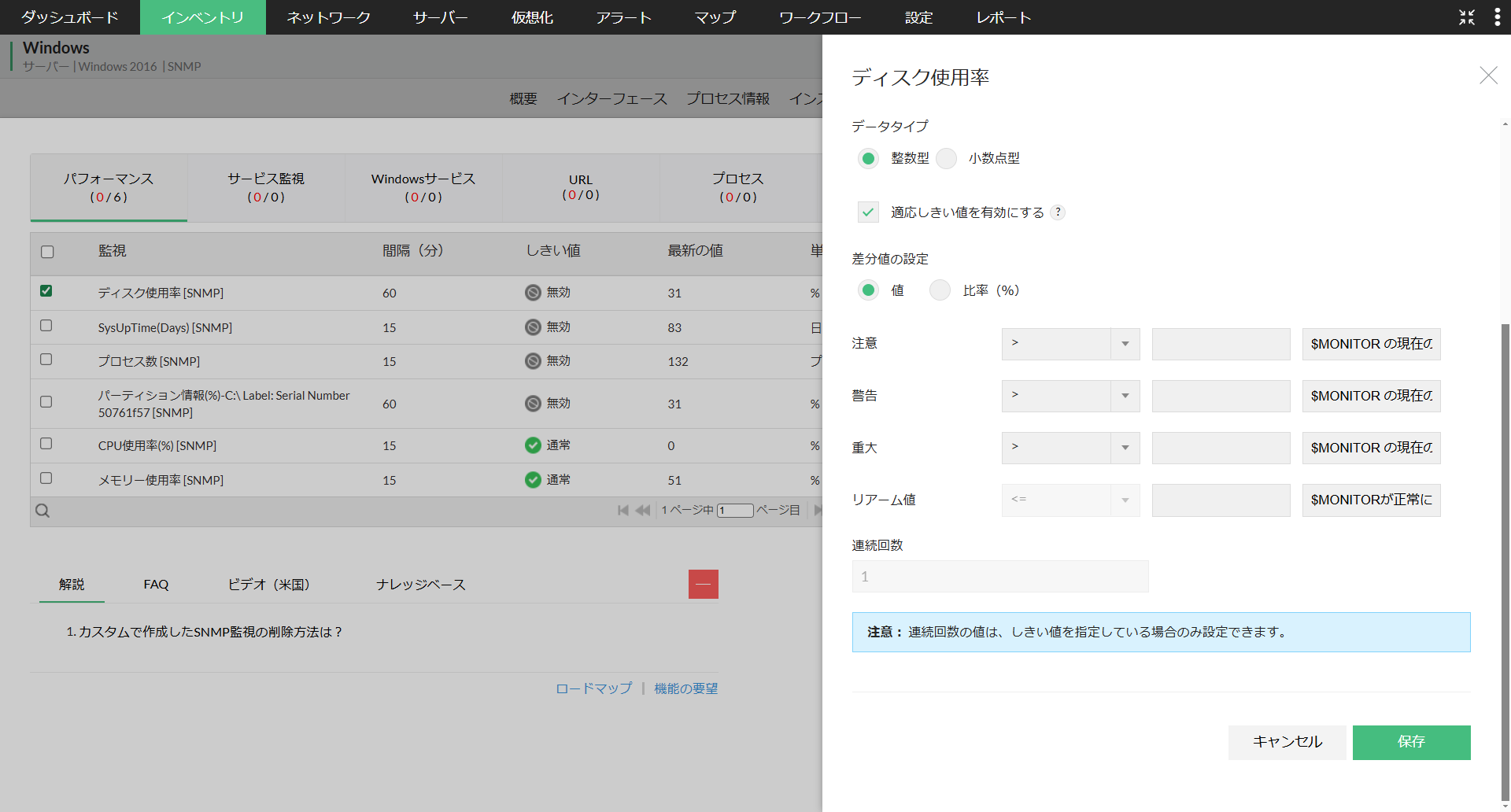Click the page number input field
This screenshot has height=812, width=1511.
tap(735, 510)
